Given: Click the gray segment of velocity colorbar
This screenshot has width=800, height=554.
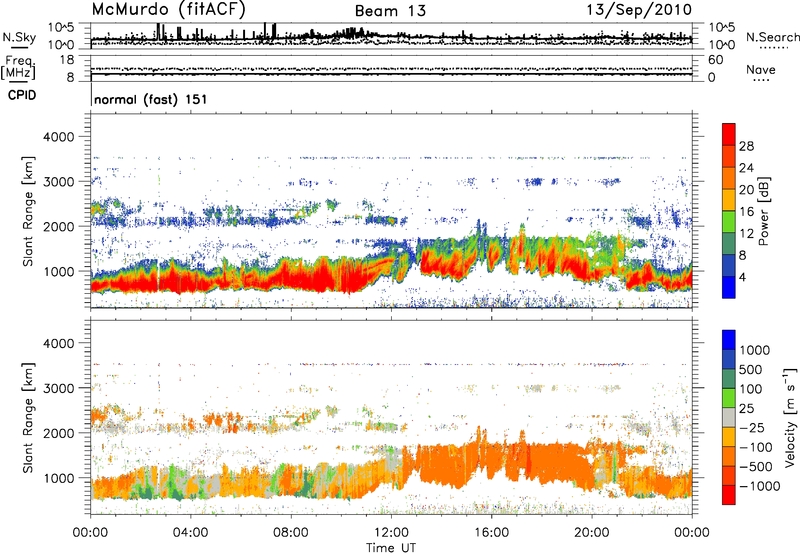Looking at the screenshot, I should click(x=729, y=417).
